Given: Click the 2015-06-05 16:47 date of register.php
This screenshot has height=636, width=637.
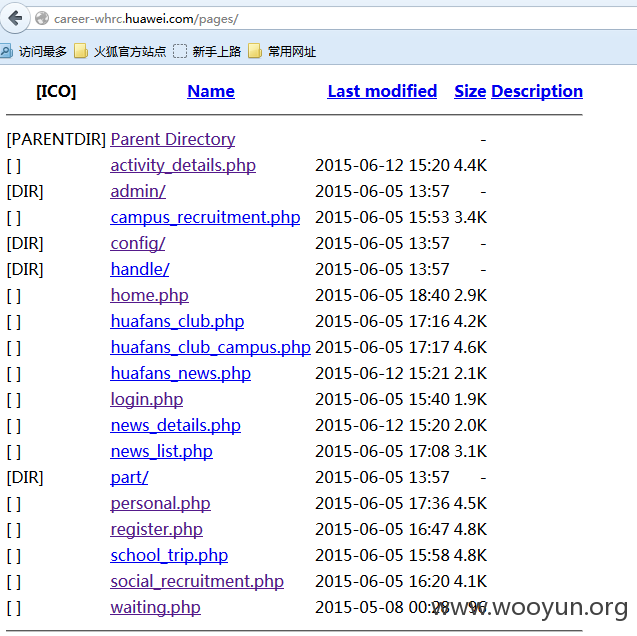Looking at the screenshot, I should 382,529.
